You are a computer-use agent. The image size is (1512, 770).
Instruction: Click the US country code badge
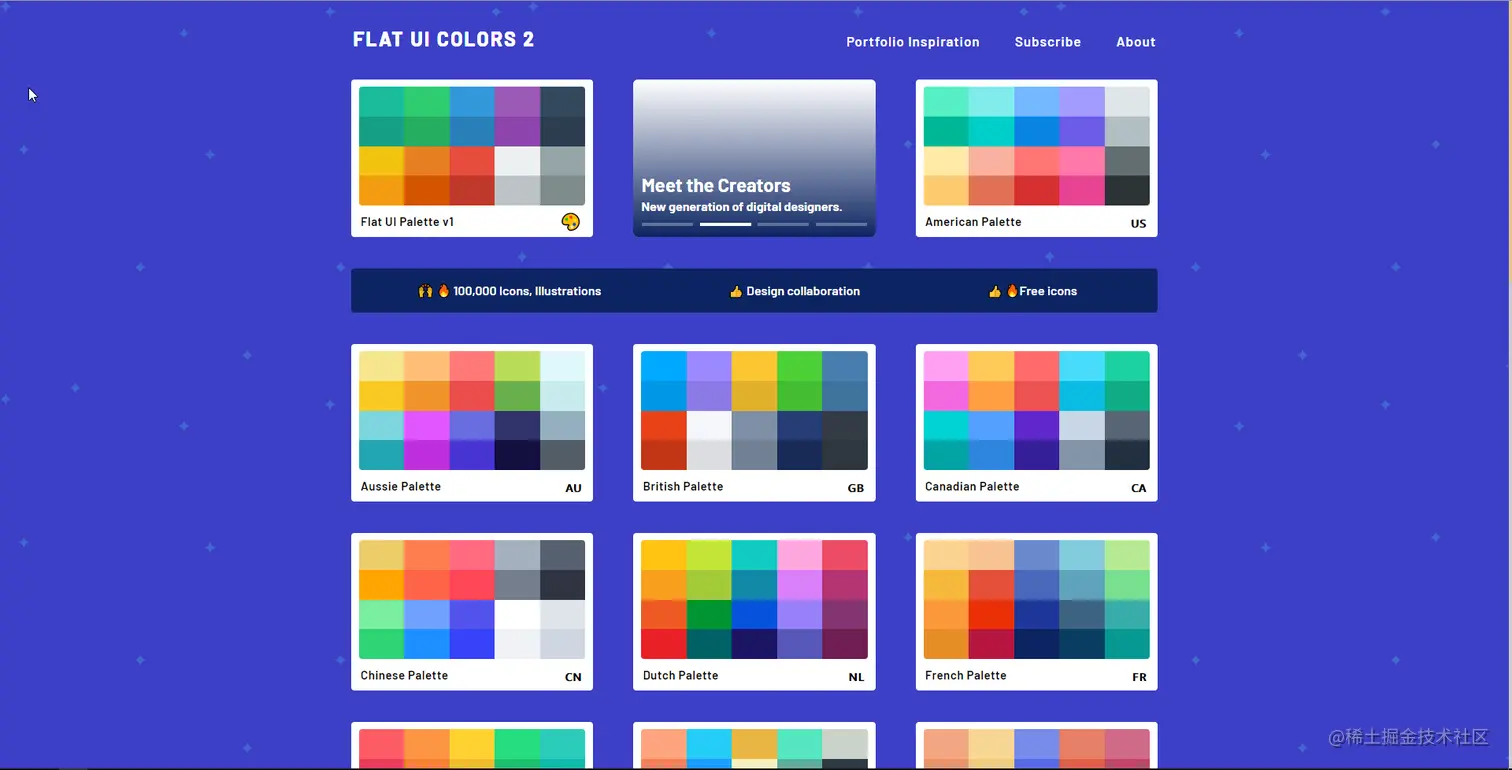1138,224
